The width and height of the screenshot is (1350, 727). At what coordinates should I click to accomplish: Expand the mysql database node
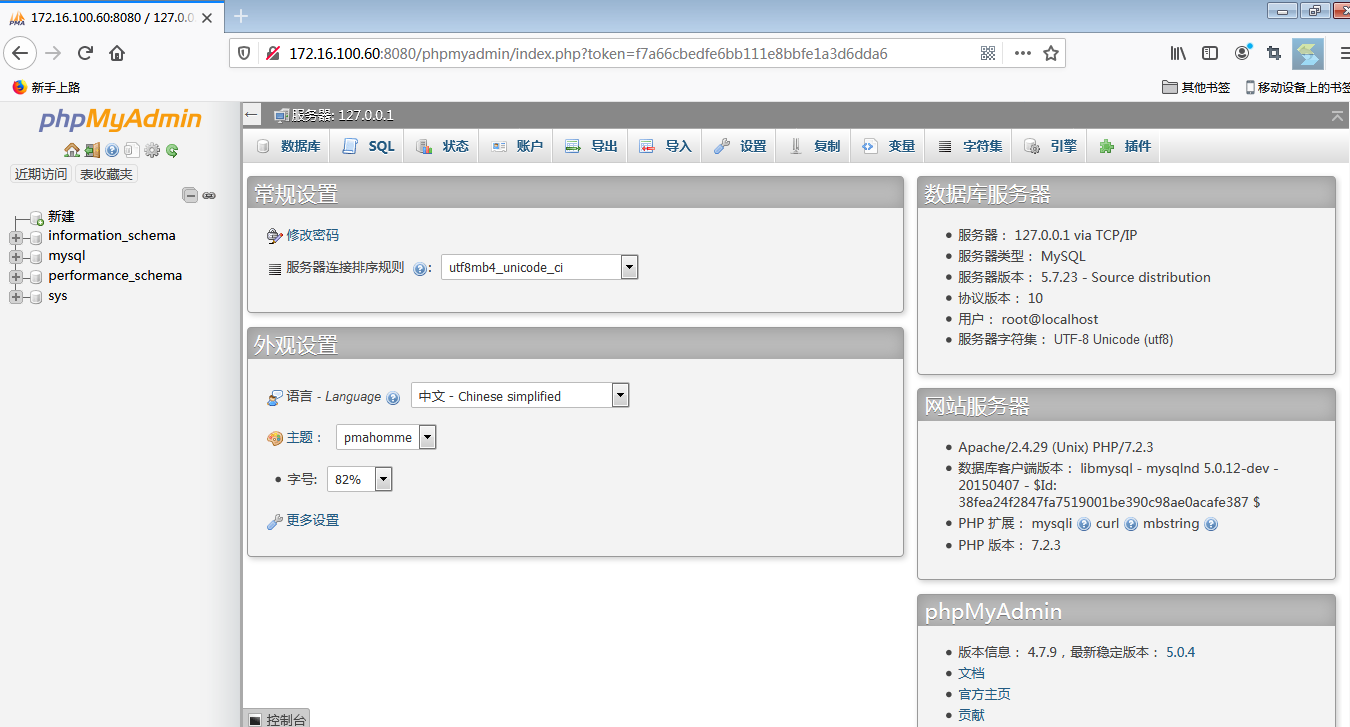(15, 257)
